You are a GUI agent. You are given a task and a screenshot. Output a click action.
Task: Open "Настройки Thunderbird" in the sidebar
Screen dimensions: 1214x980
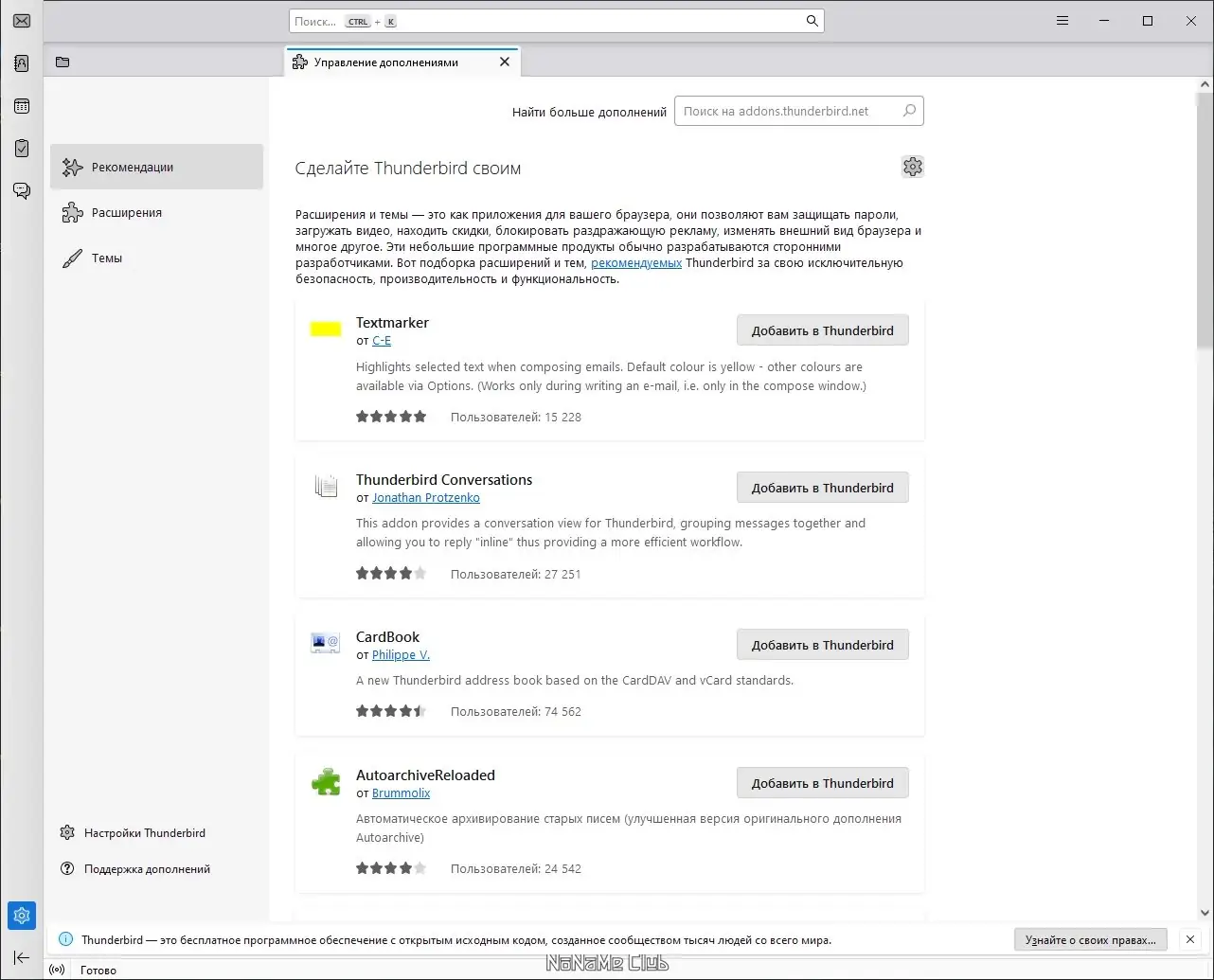[x=133, y=833]
